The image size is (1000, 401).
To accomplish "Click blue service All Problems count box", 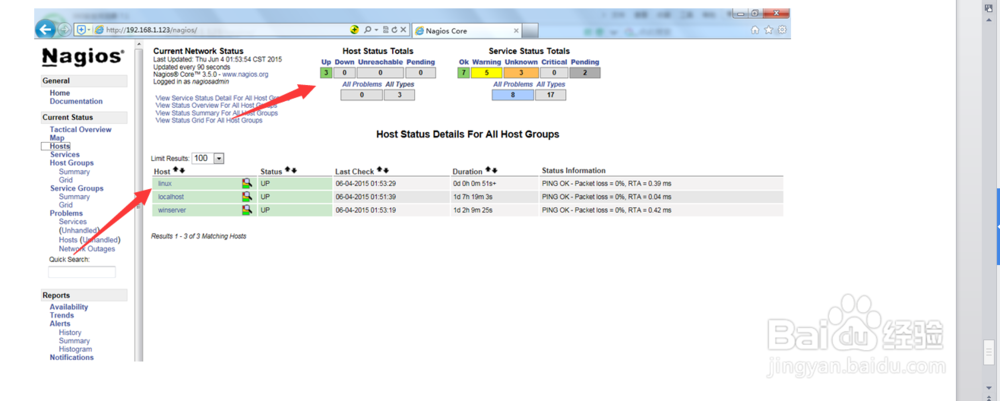I will click(x=513, y=95).
